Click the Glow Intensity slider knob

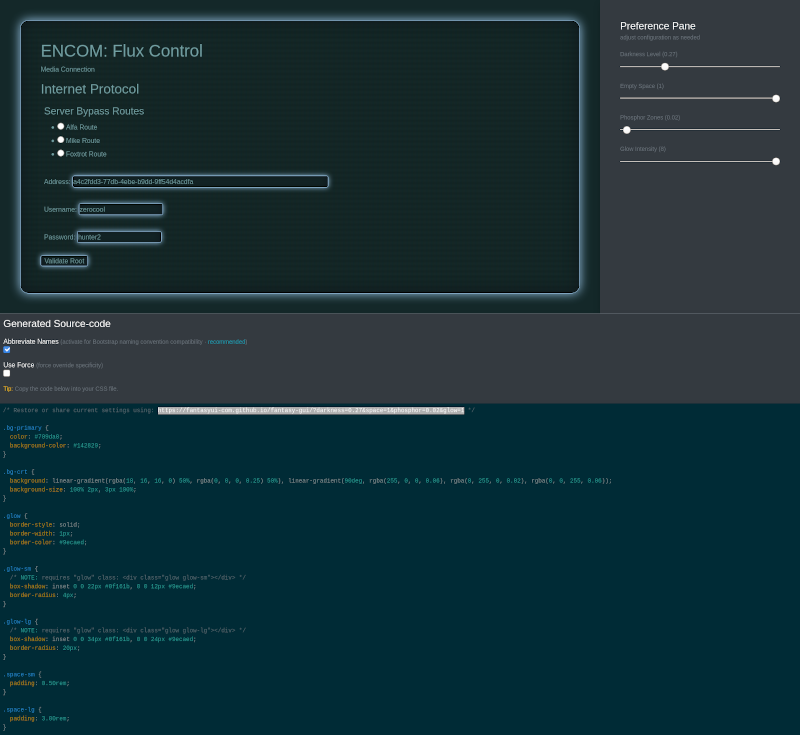(776, 161)
